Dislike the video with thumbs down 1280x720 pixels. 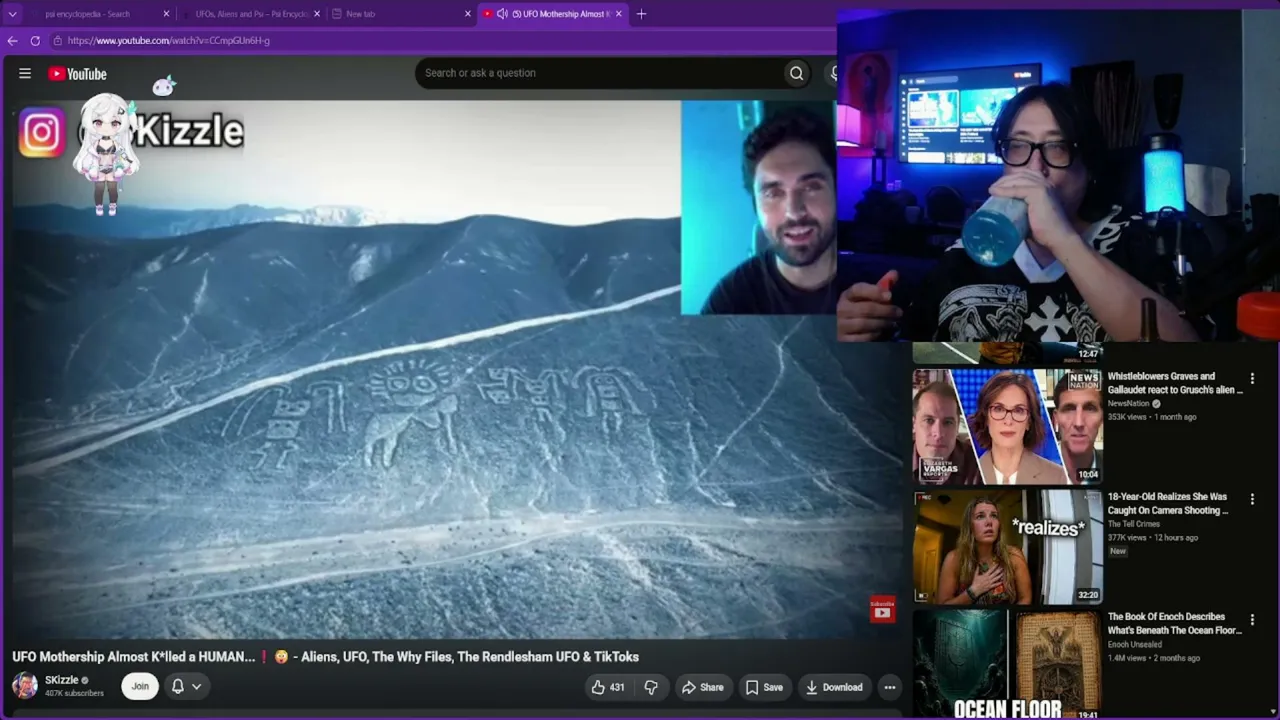point(651,687)
